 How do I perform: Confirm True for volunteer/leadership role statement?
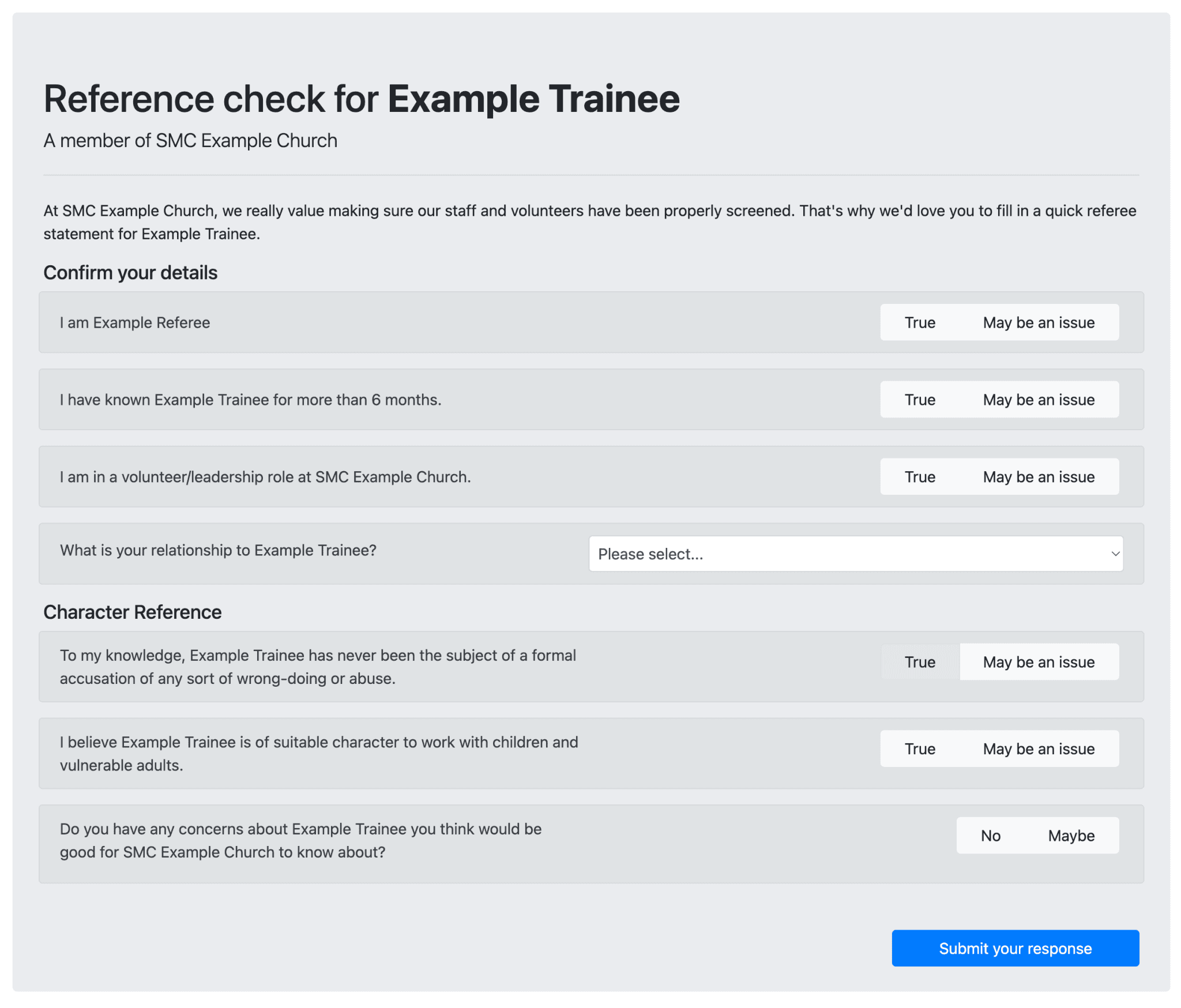click(919, 476)
